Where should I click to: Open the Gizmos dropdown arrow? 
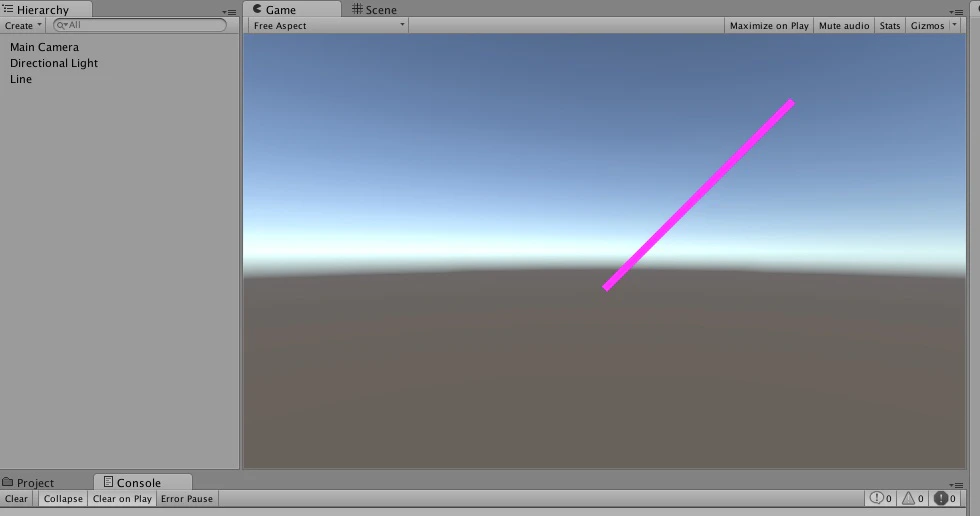click(x=954, y=25)
